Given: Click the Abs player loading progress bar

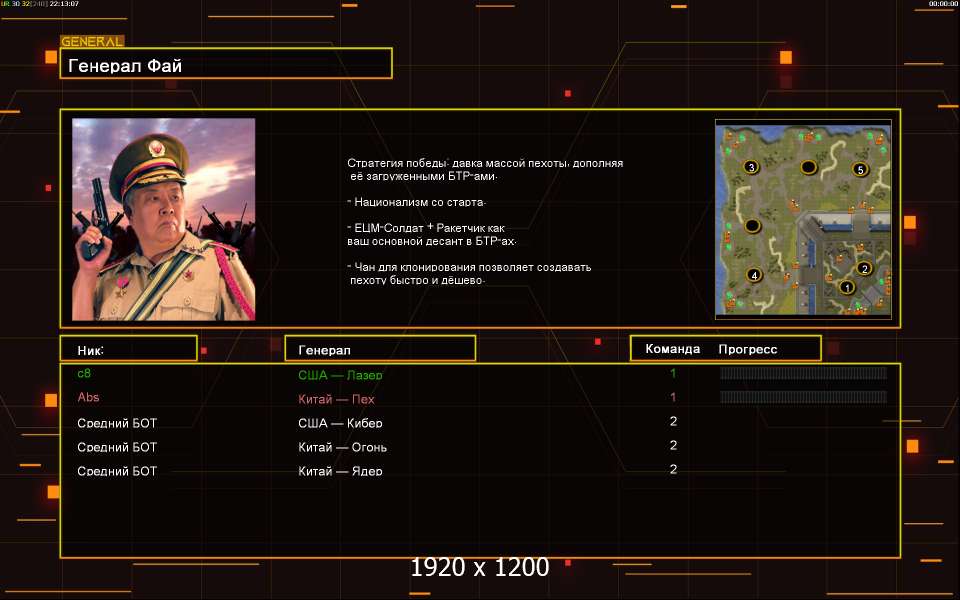Looking at the screenshot, I should point(803,397).
